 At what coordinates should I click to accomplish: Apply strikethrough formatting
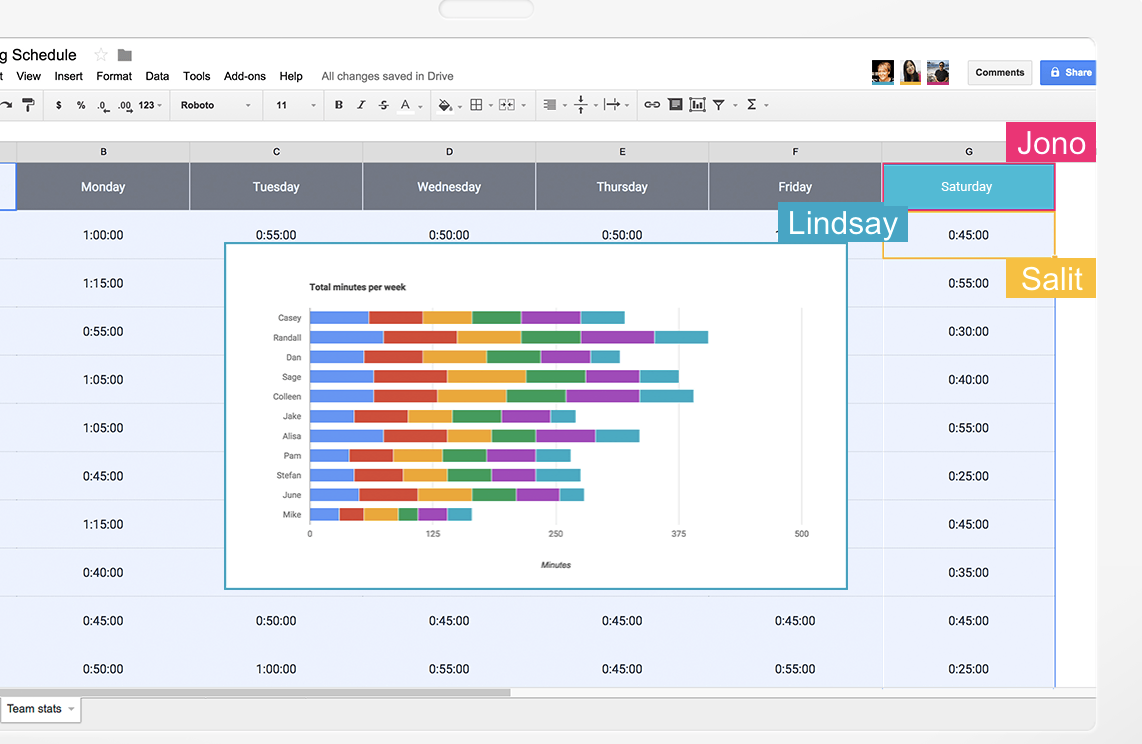click(x=383, y=105)
